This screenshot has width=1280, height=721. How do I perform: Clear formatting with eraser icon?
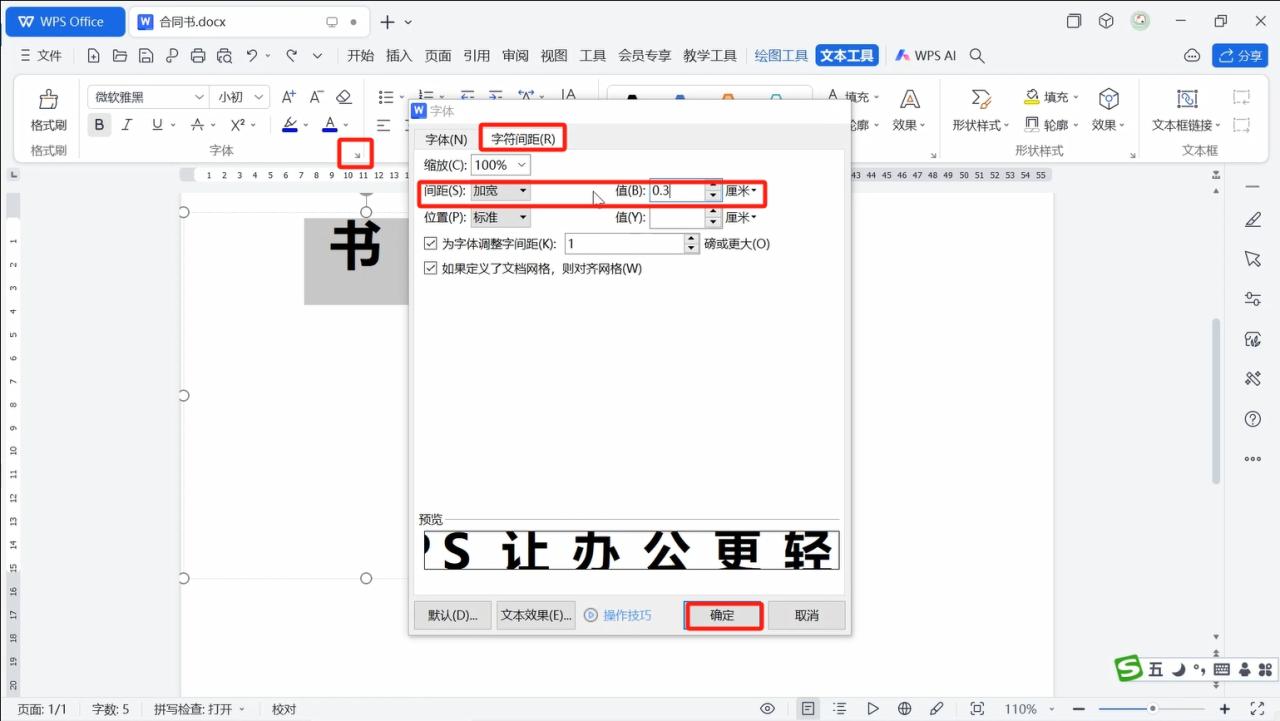pos(344,97)
